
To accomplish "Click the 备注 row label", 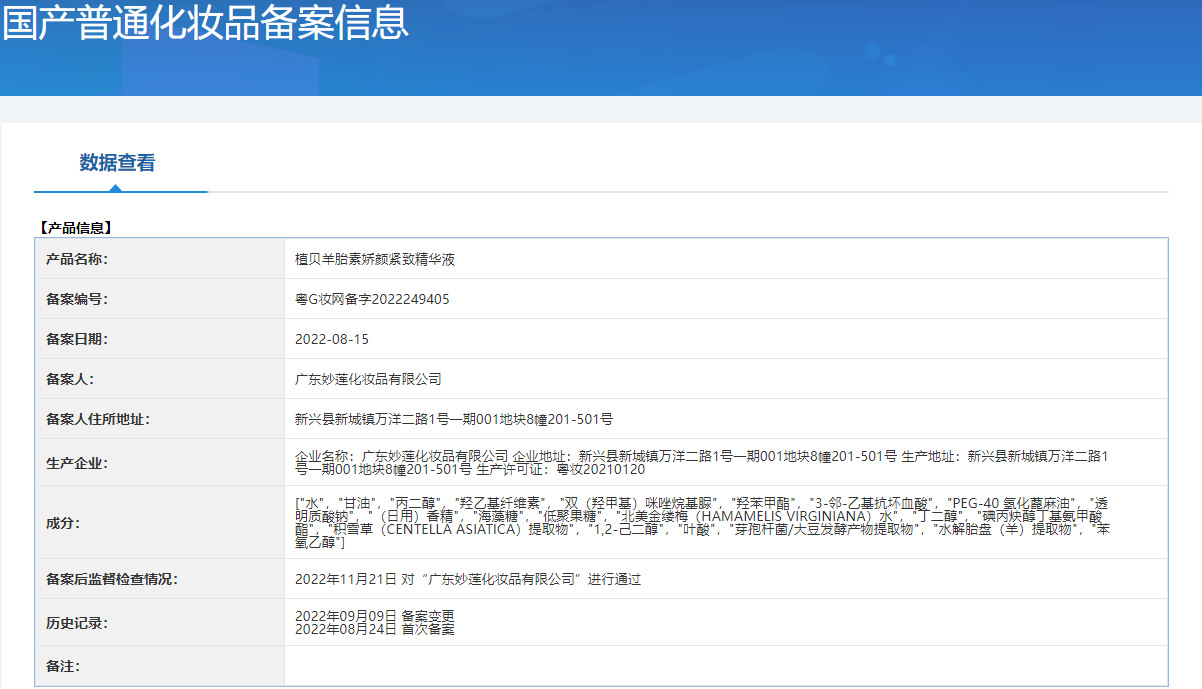I will pos(63,666).
